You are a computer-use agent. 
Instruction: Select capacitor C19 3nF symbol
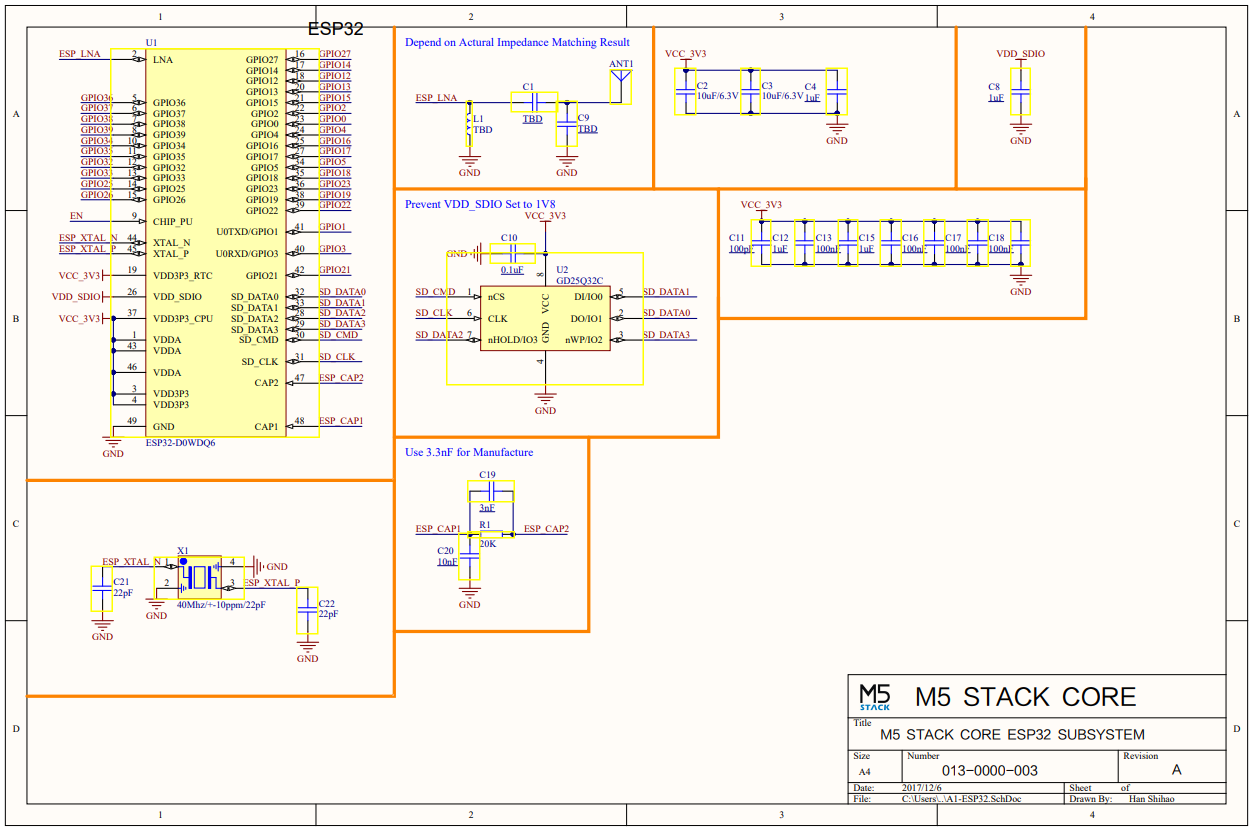[491, 491]
